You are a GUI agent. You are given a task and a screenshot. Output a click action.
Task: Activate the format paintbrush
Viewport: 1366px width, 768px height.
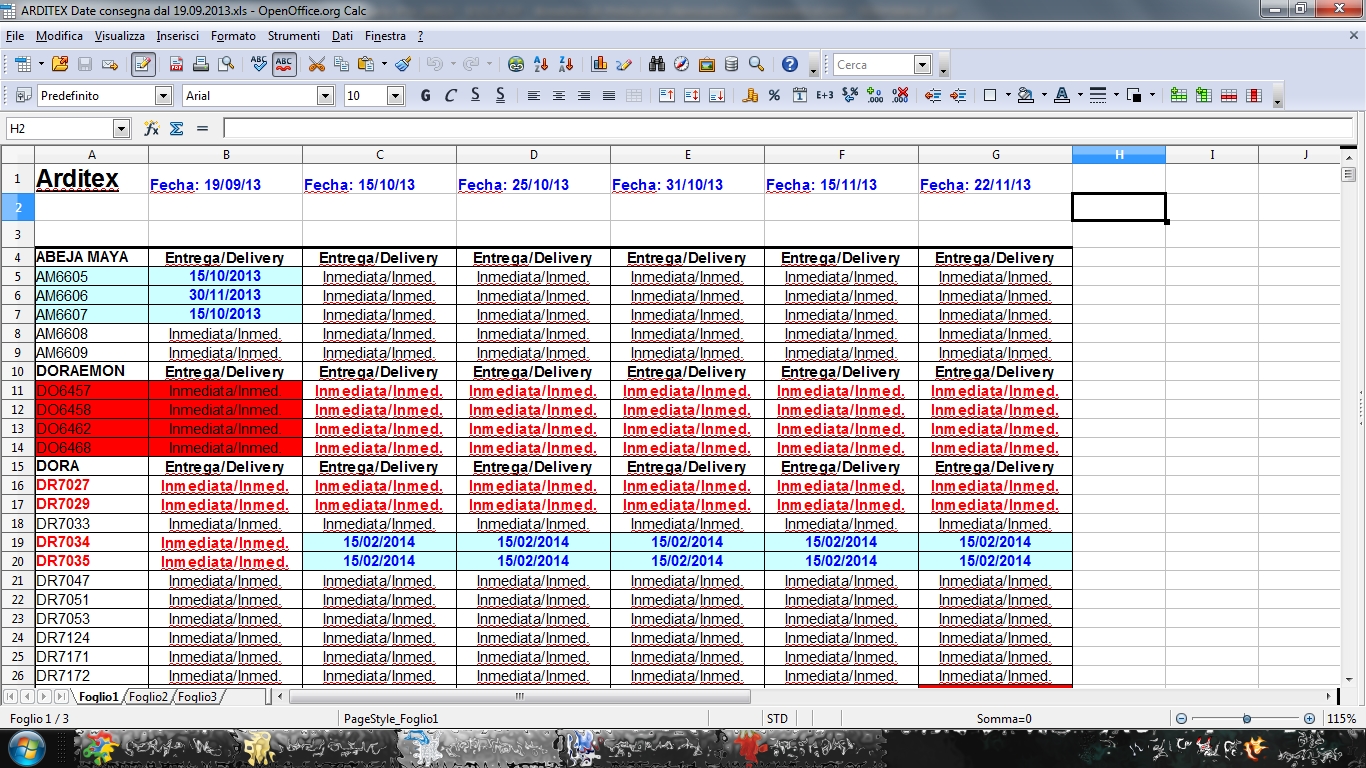click(403, 65)
